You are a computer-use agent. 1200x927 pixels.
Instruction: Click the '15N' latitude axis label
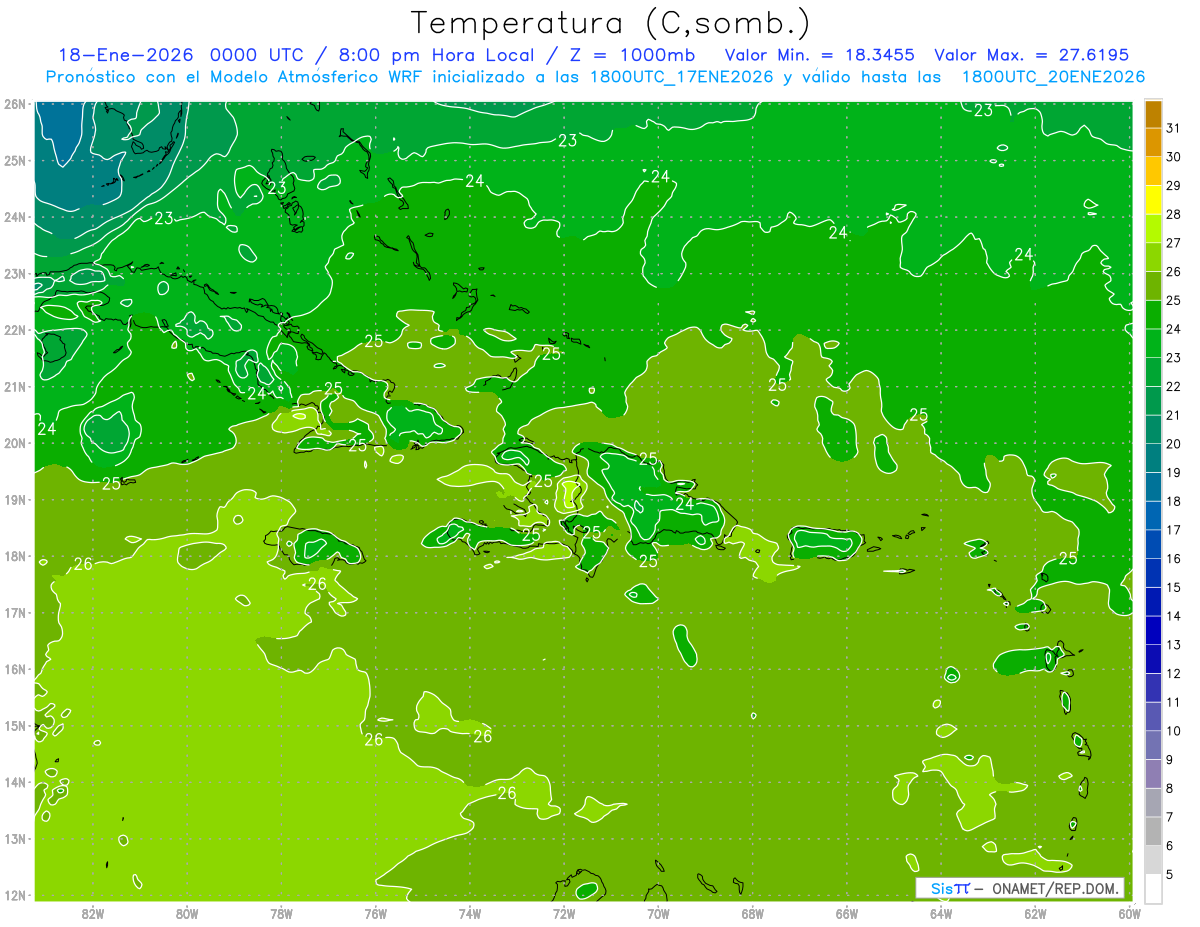tap(15, 726)
